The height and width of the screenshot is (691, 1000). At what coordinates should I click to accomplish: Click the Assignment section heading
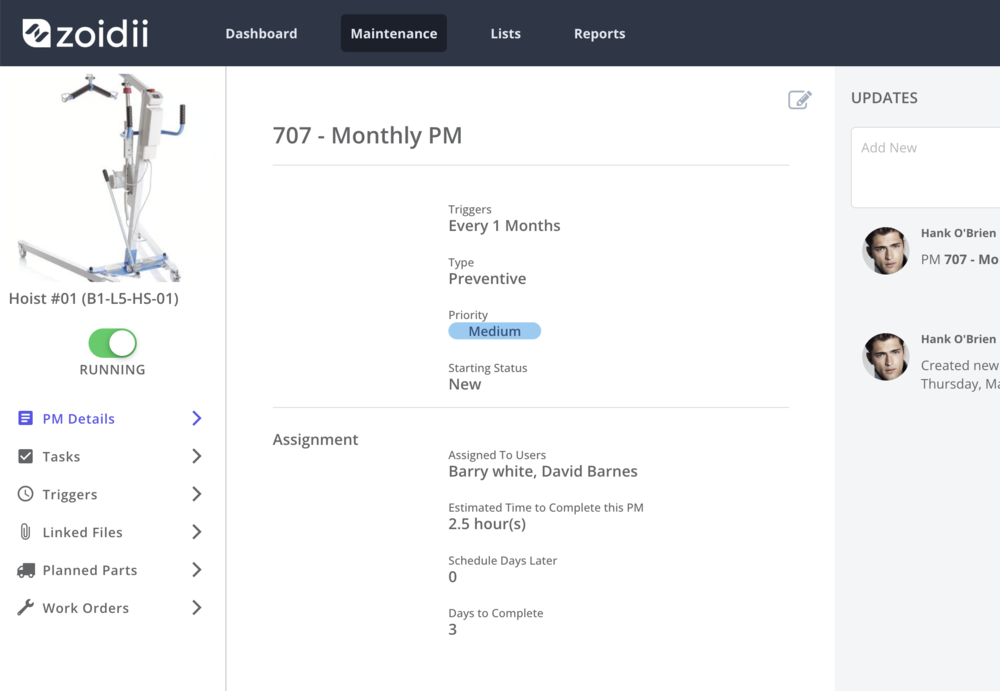315,440
